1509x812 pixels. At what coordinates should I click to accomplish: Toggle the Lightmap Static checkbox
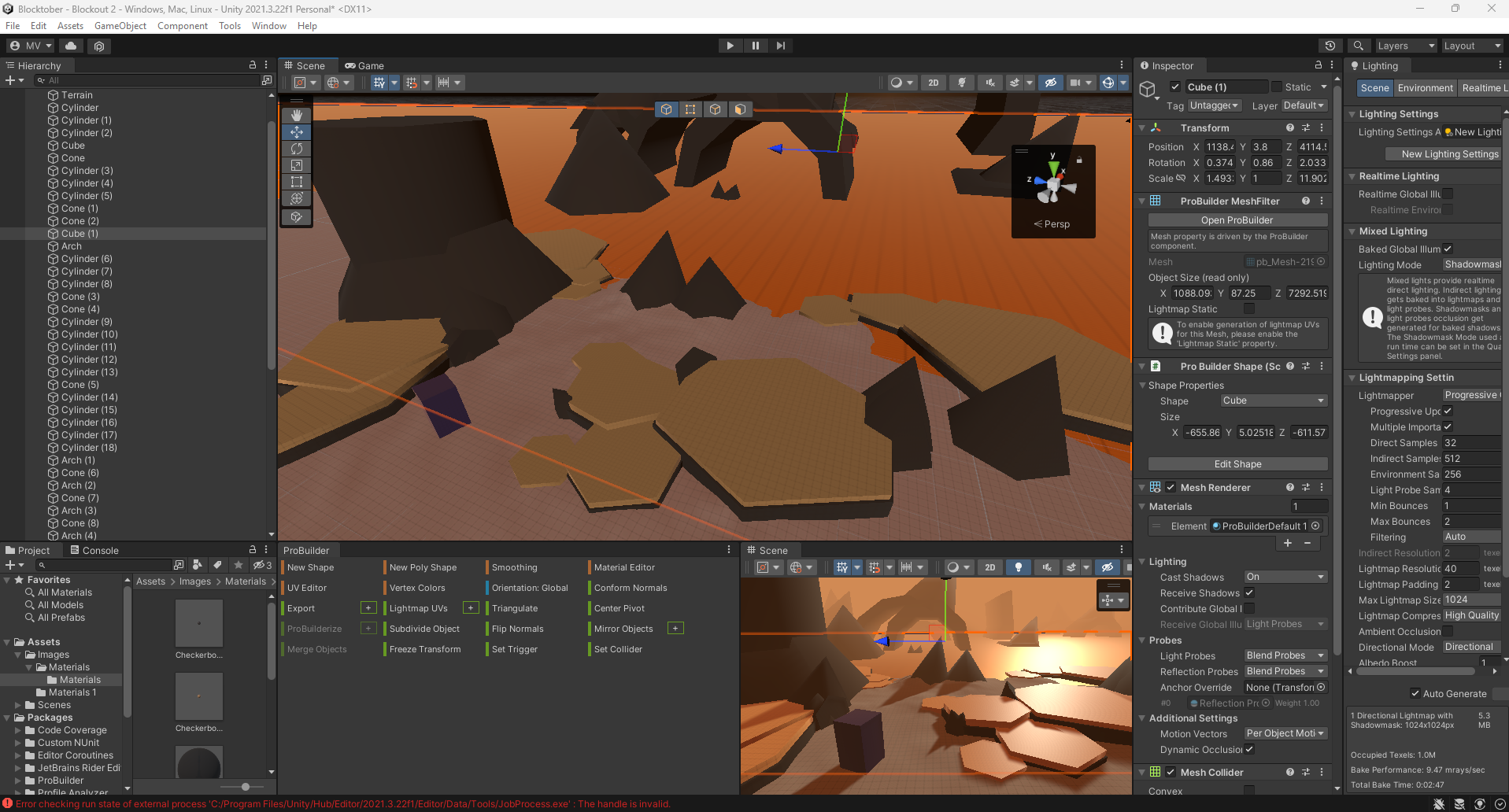point(1249,309)
